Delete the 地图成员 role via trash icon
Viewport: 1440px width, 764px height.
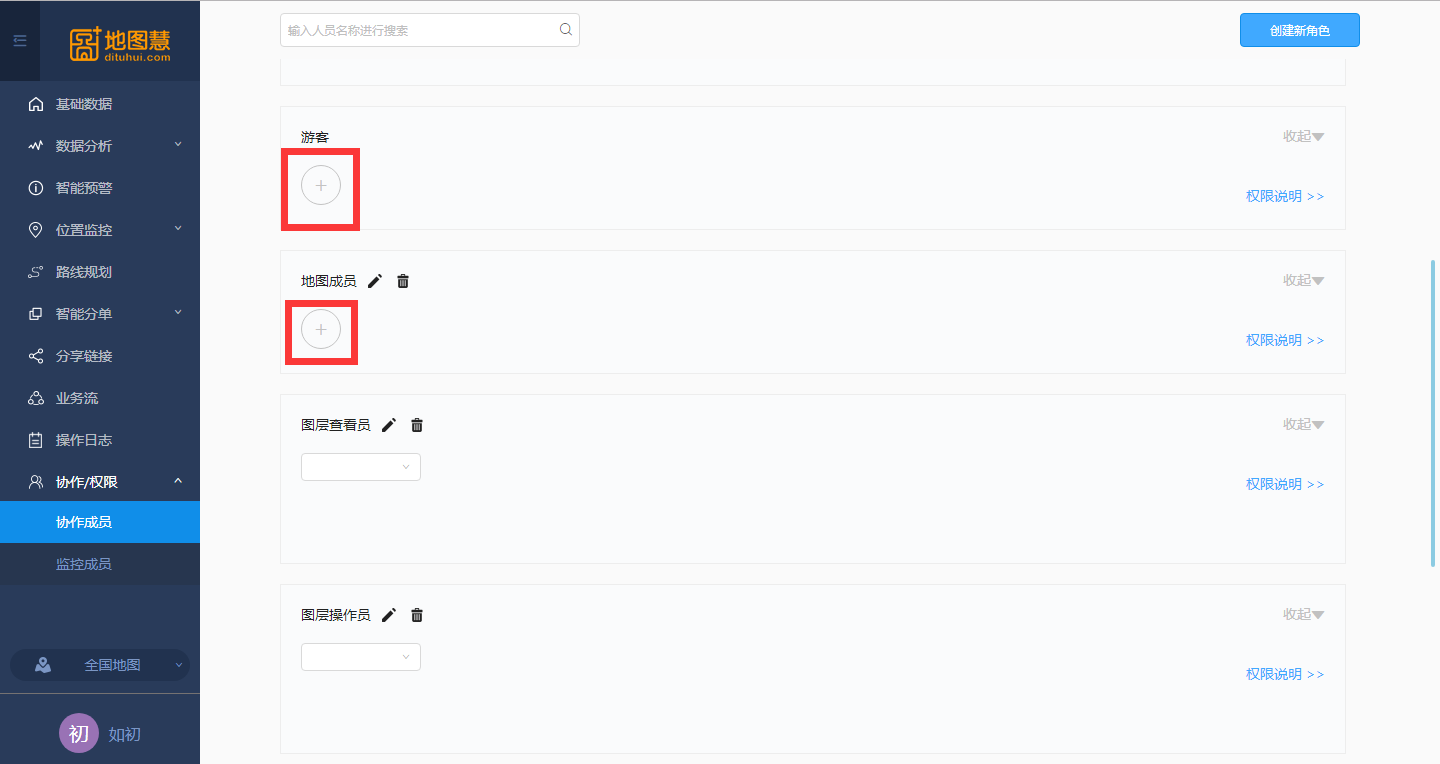coord(403,281)
